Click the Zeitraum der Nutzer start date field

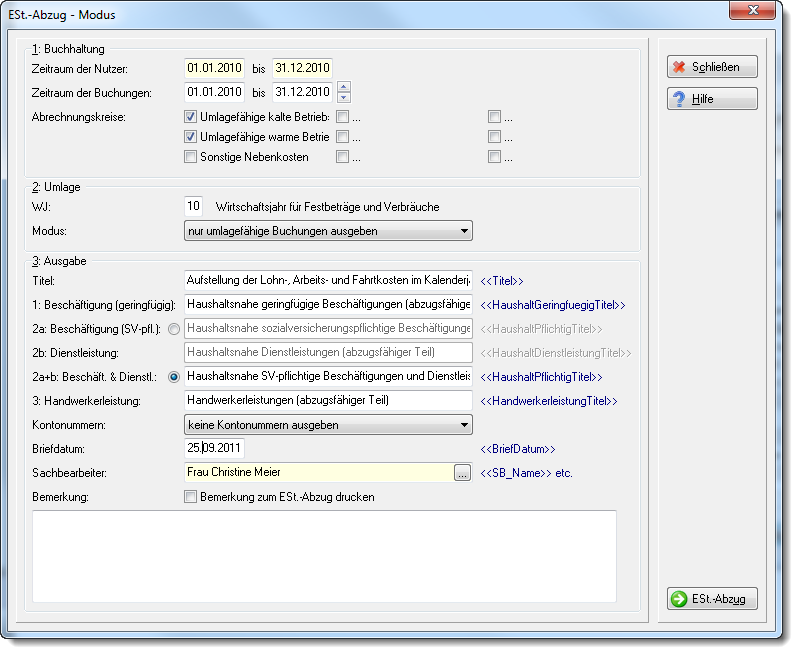(214, 68)
